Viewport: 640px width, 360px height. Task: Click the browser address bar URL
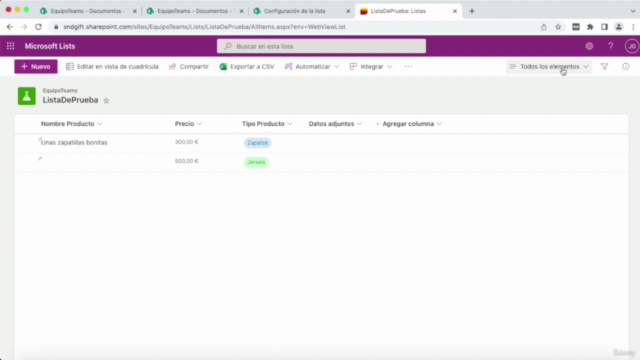click(x=204, y=27)
